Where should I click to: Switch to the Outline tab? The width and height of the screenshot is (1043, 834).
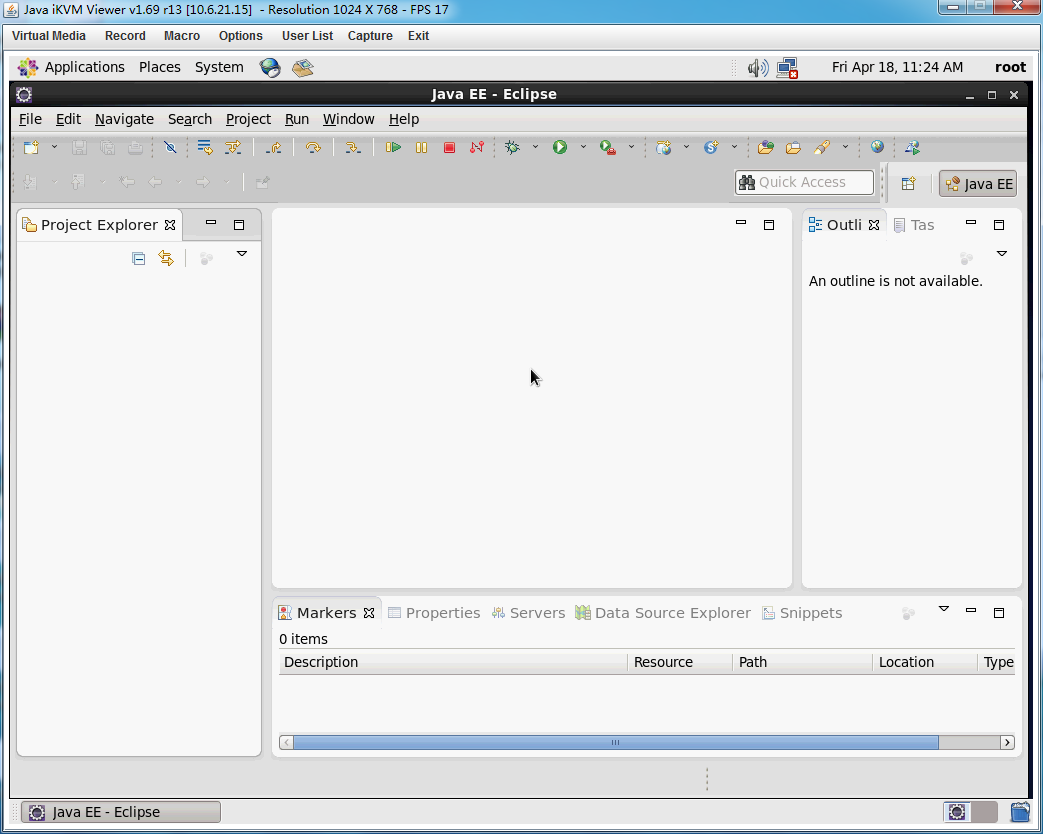pos(844,225)
